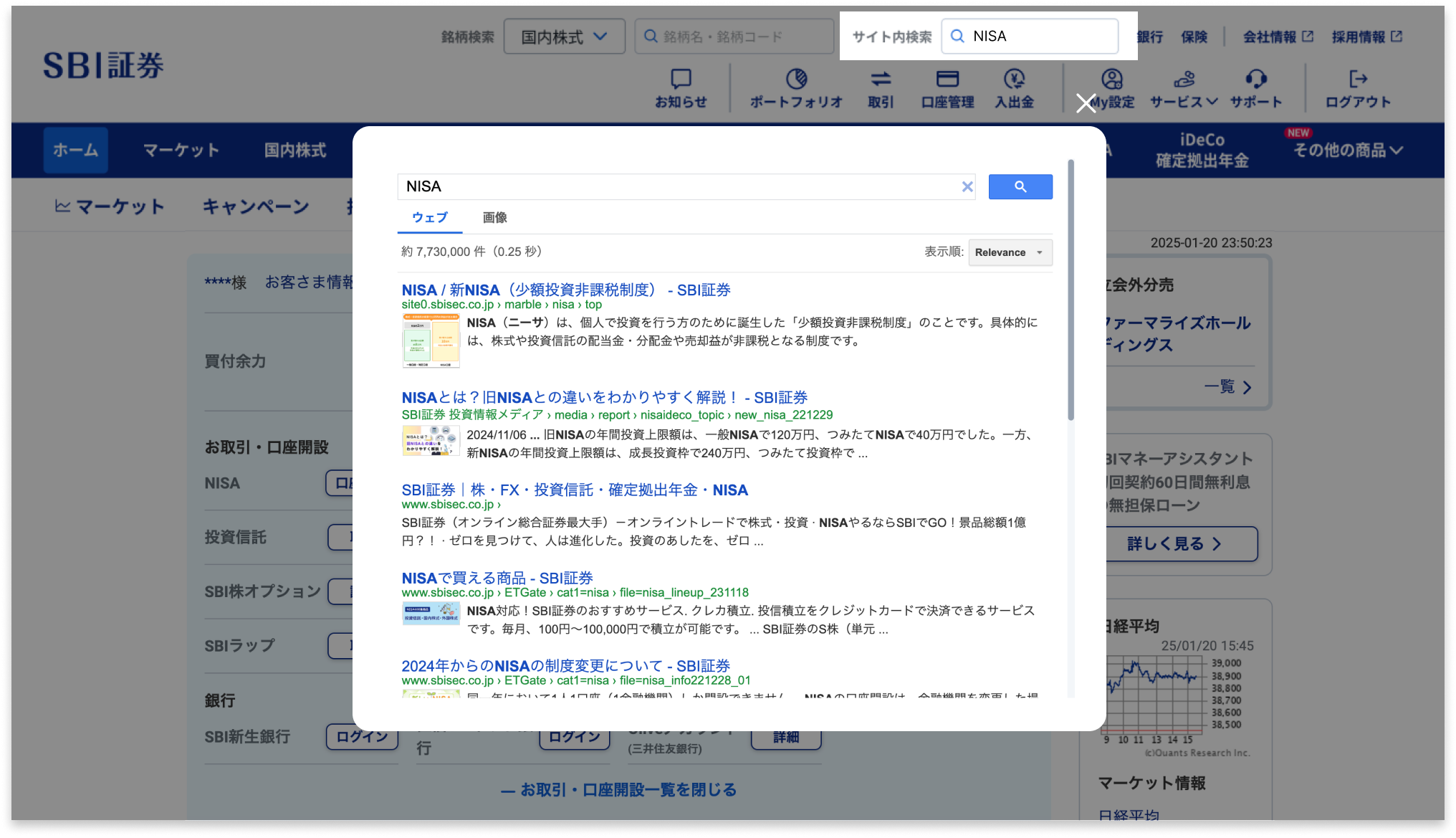Open the Relevance sort order dropdown
Screen dimensions: 1456x838
tap(1010, 252)
